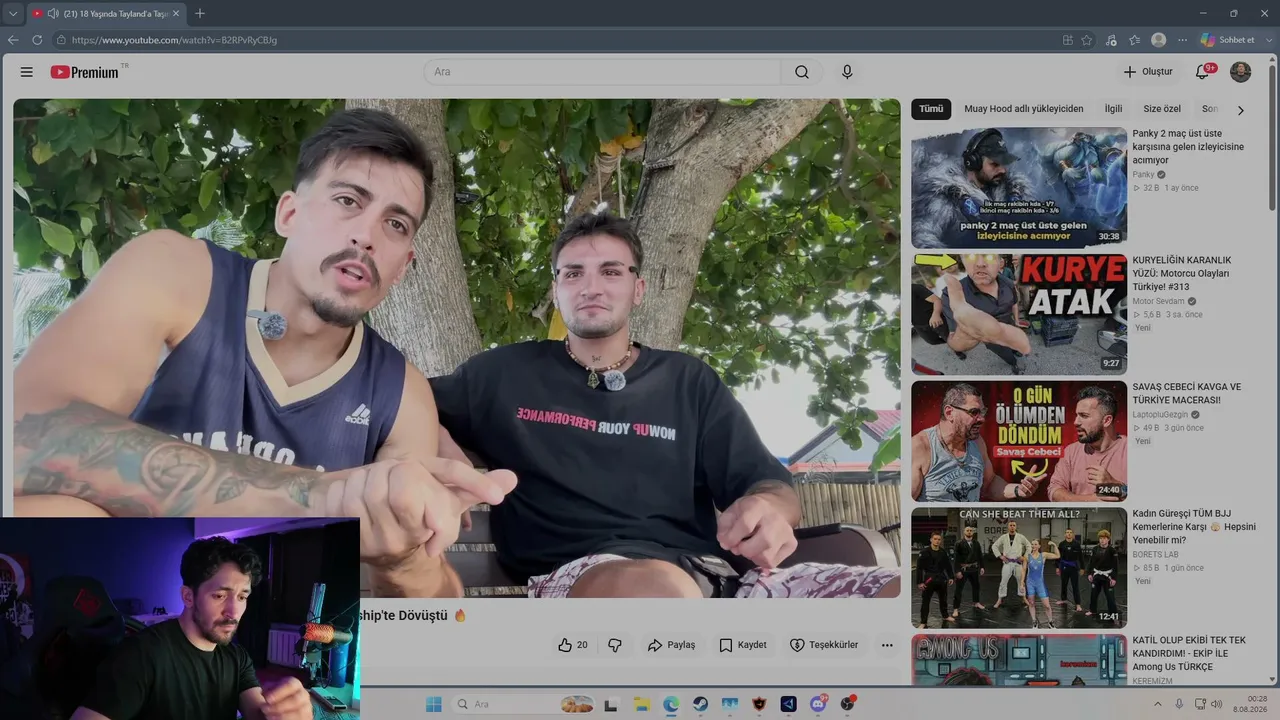Open YouTube notifications bell
Viewport: 1280px width, 720px height.
[x=1204, y=72]
